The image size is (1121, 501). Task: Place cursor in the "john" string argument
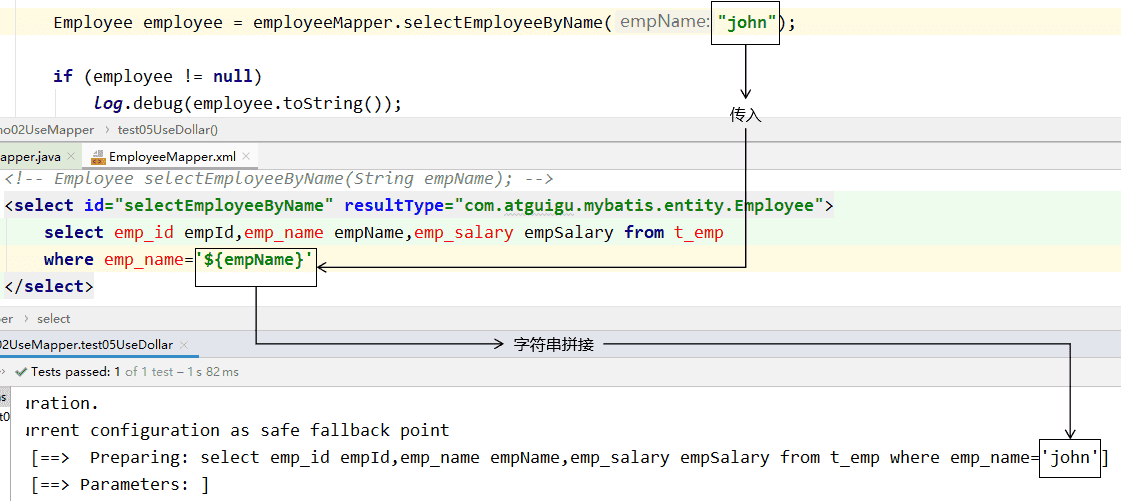click(747, 23)
